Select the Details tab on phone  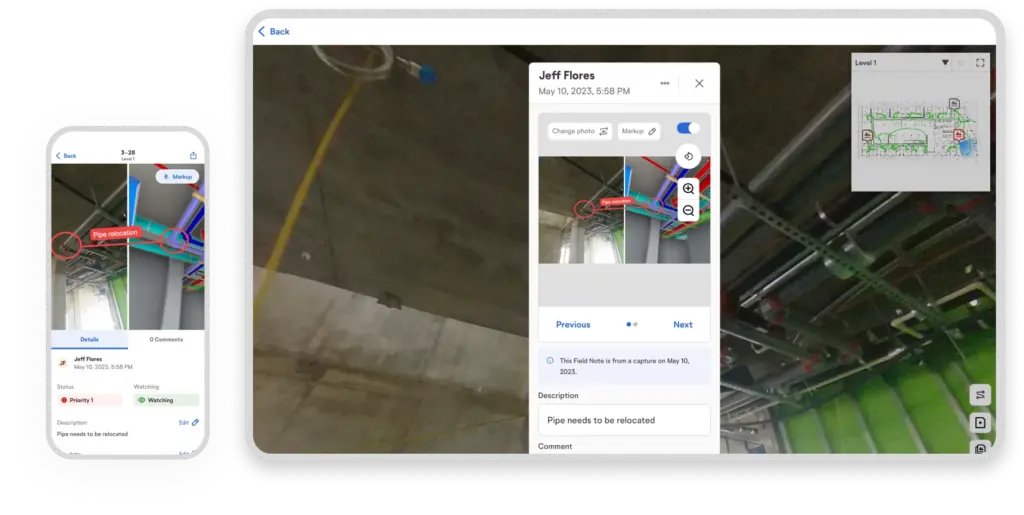89,339
